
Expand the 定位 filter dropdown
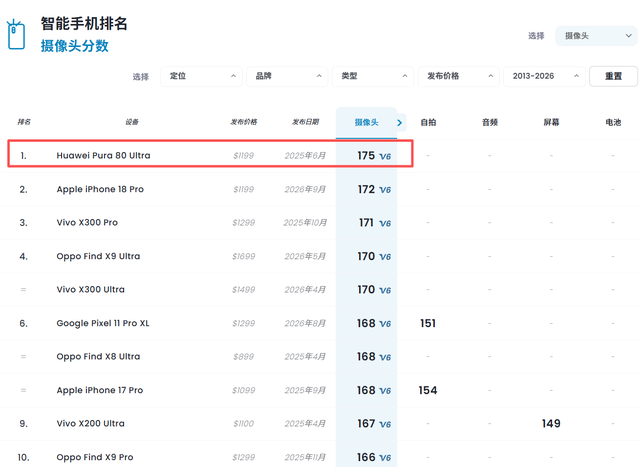(202, 76)
